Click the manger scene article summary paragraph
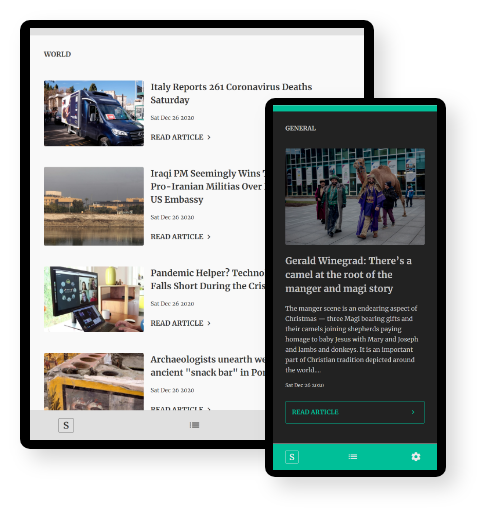The height and width of the screenshot is (517, 486). pyautogui.click(x=352, y=339)
